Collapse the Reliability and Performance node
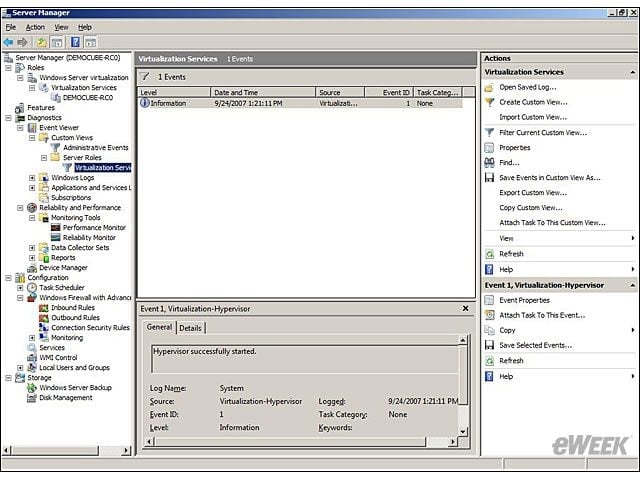 20,208
